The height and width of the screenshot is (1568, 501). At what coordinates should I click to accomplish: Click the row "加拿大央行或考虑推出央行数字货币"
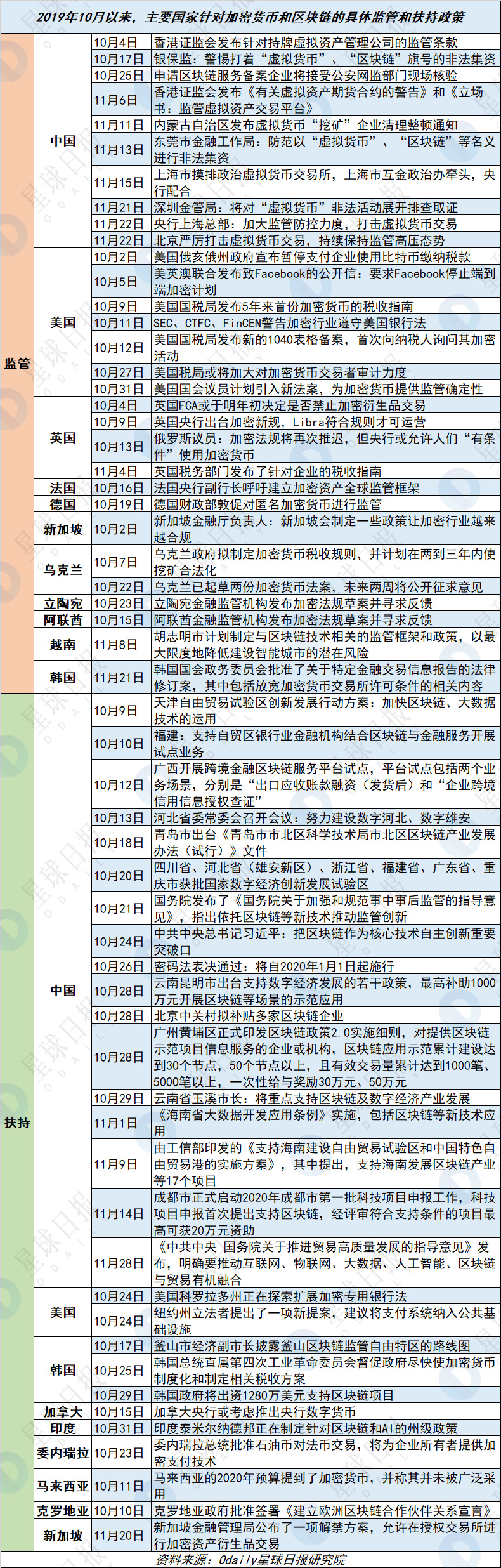326,1412
